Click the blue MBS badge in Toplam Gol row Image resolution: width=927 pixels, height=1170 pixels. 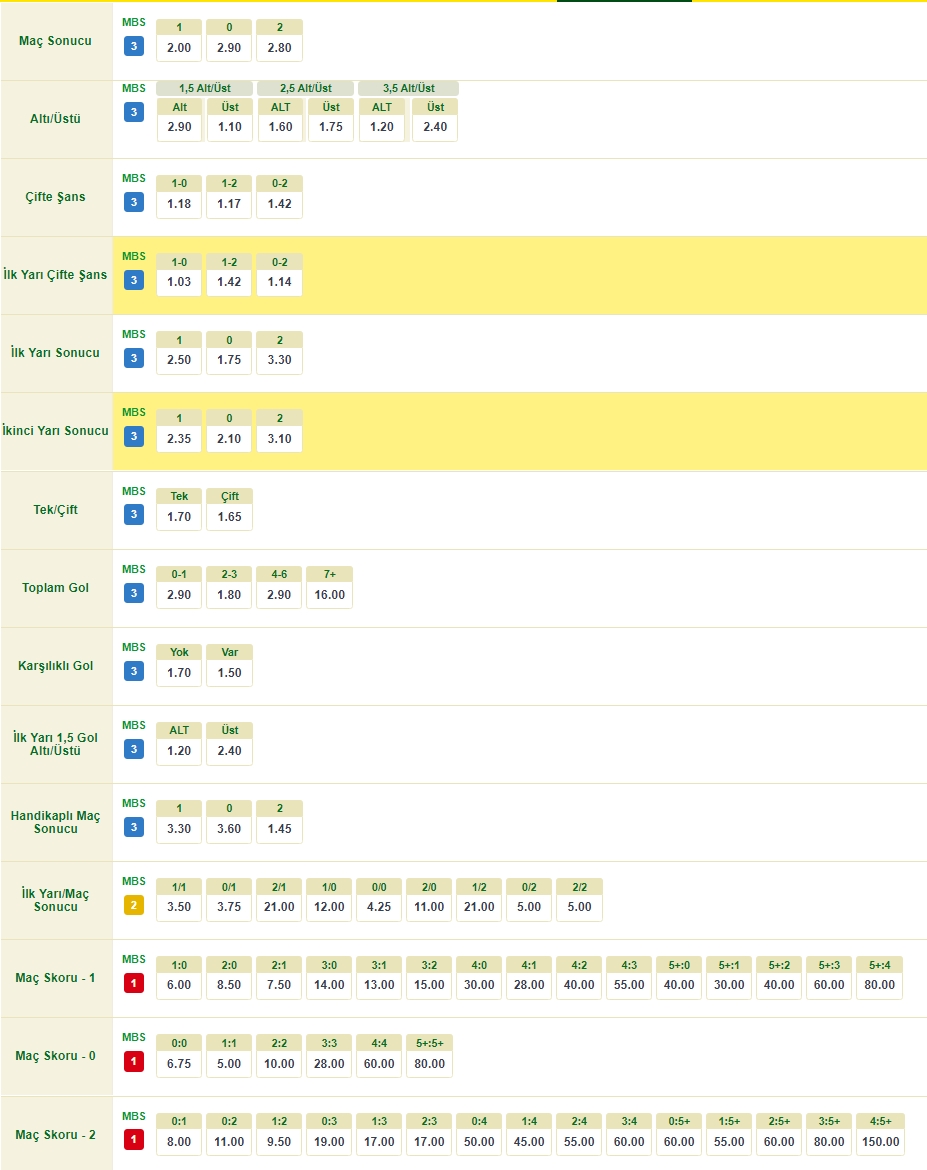(134, 592)
